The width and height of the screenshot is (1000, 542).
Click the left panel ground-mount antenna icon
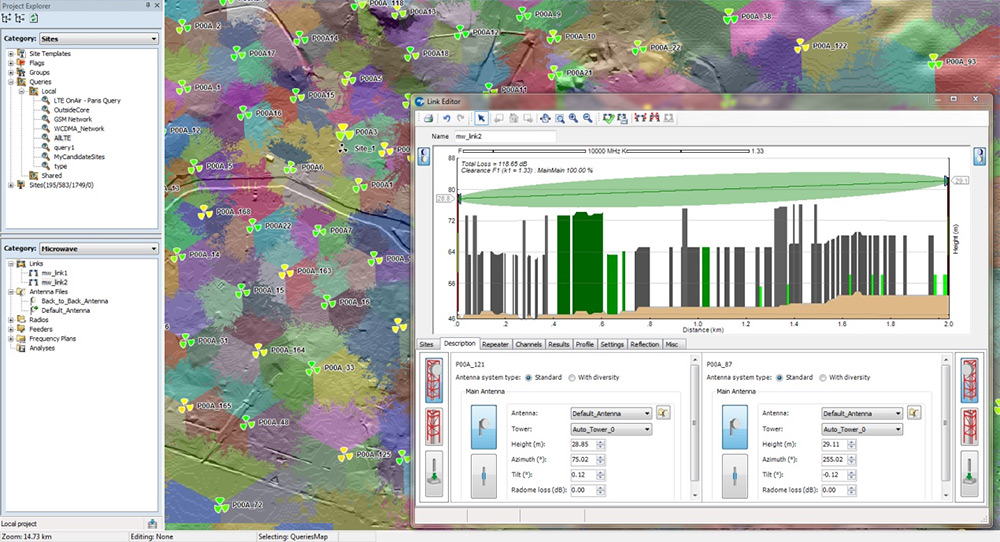pos(434,474)
